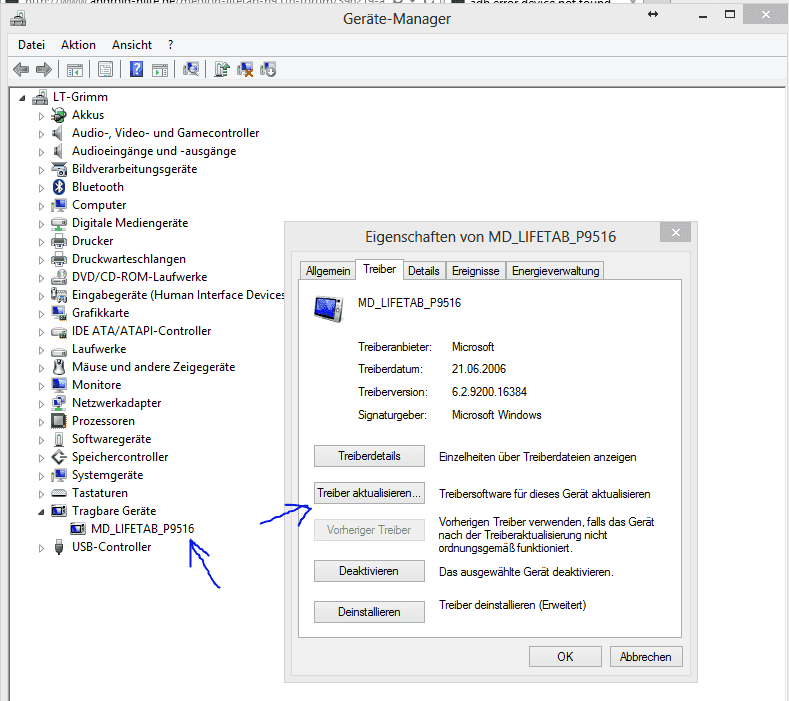The height and width of the screenshot is (701, 789).
Task: Click the Treiberdatum value 21.06.2006
Action: 479,369
